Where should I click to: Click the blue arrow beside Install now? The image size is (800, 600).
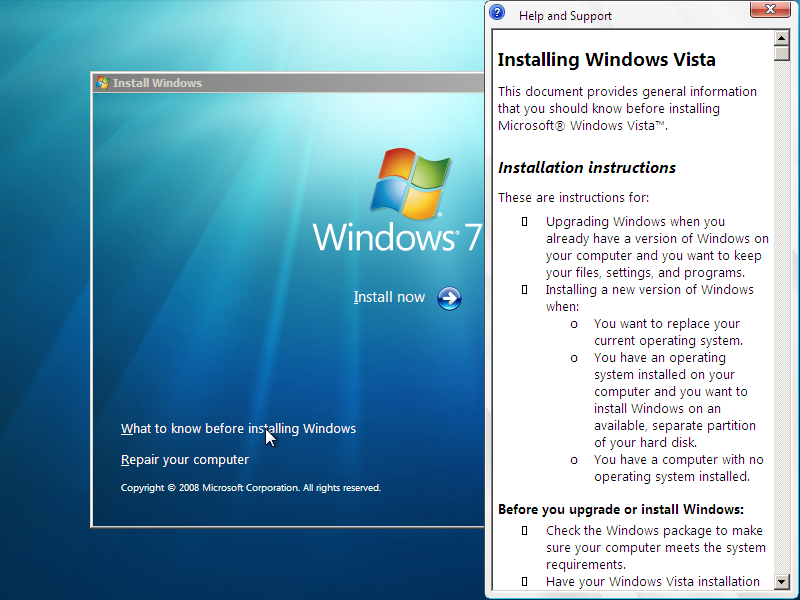(x=449, y=298)
